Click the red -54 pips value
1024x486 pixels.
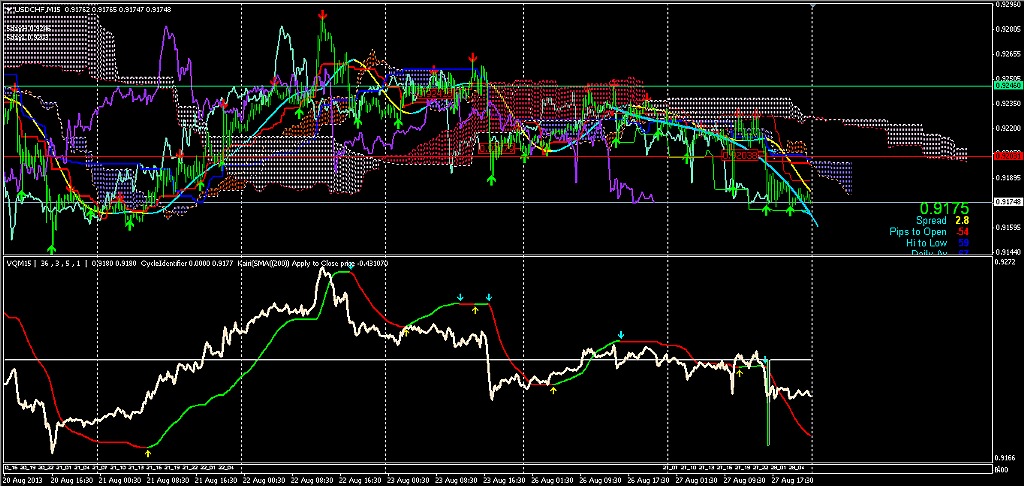(x=961, y=232)
